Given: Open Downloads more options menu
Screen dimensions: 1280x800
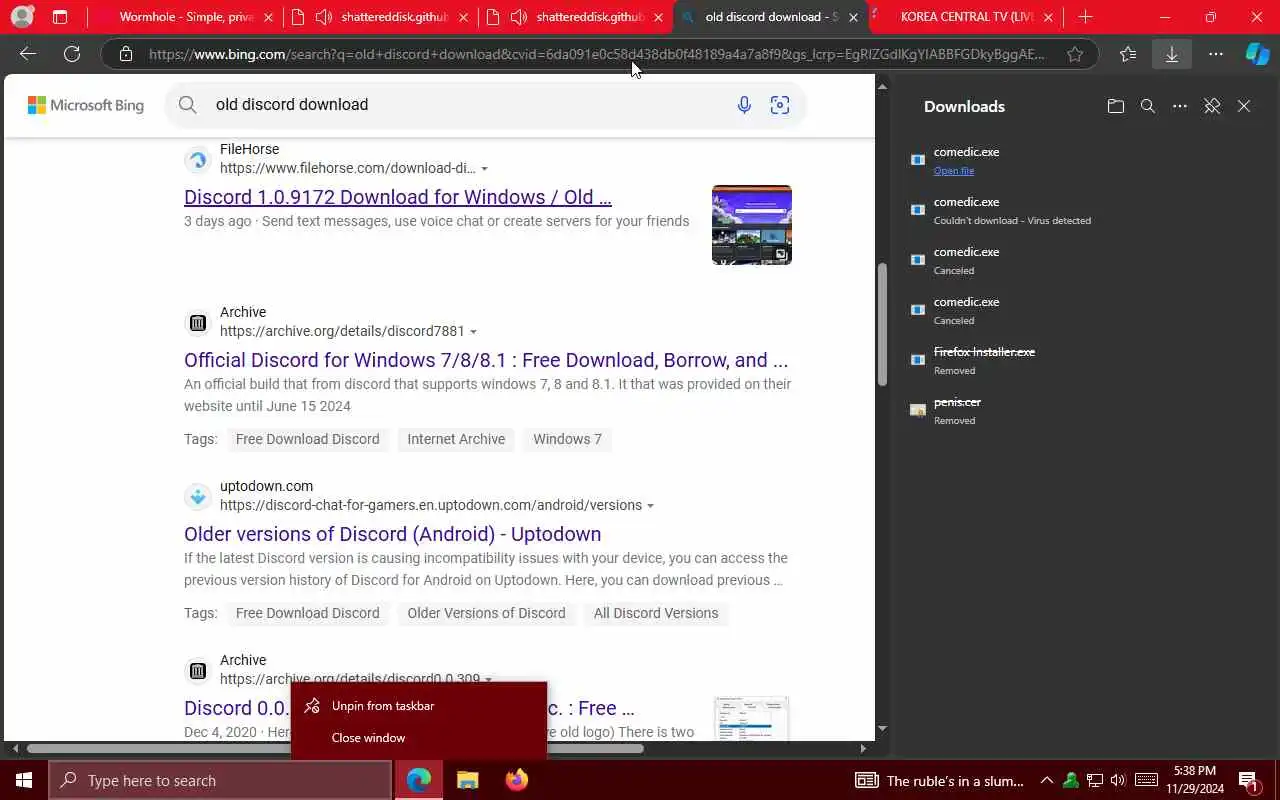Looking at the screenshot, I should pyautogui.click(x=1180, y=106).
